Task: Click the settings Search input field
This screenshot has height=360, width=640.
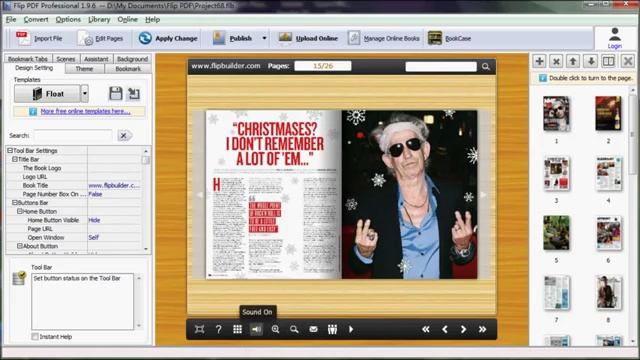Action: tap(73, 135)
